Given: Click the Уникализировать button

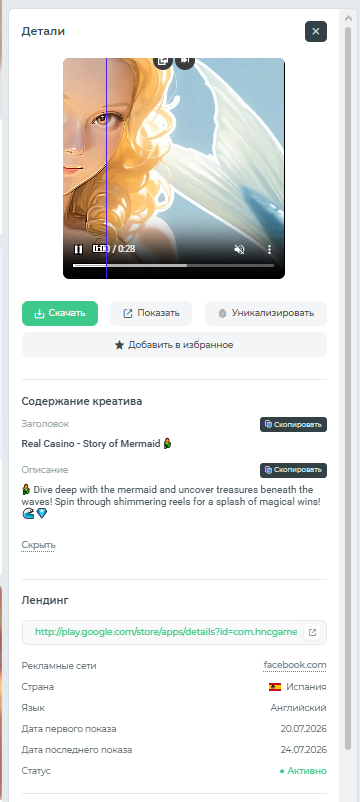Looking at the screenshot, I should (x=266, y=314).
